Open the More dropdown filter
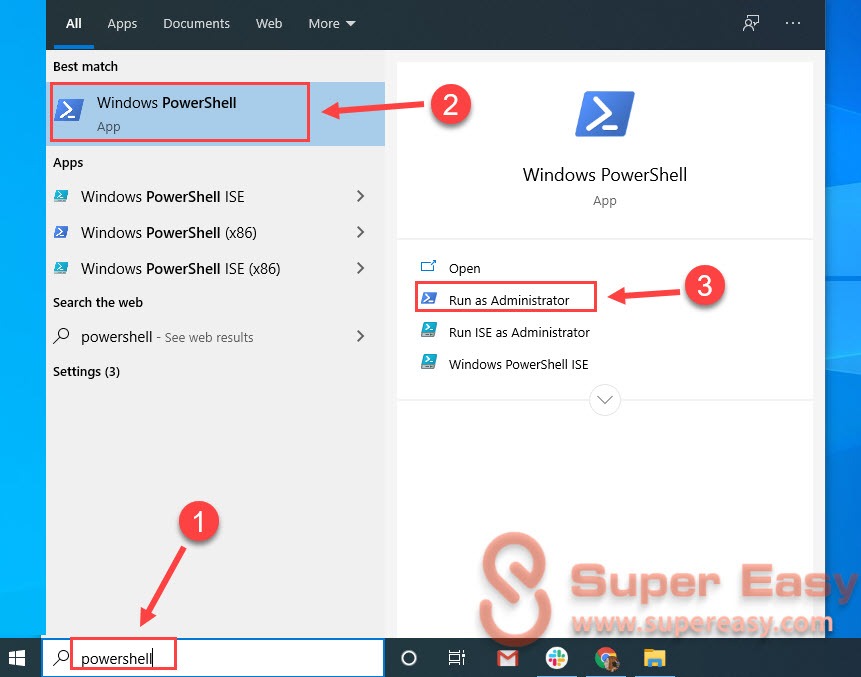The height and width of the screenshot is (677, 861). (x=332, y=24)
